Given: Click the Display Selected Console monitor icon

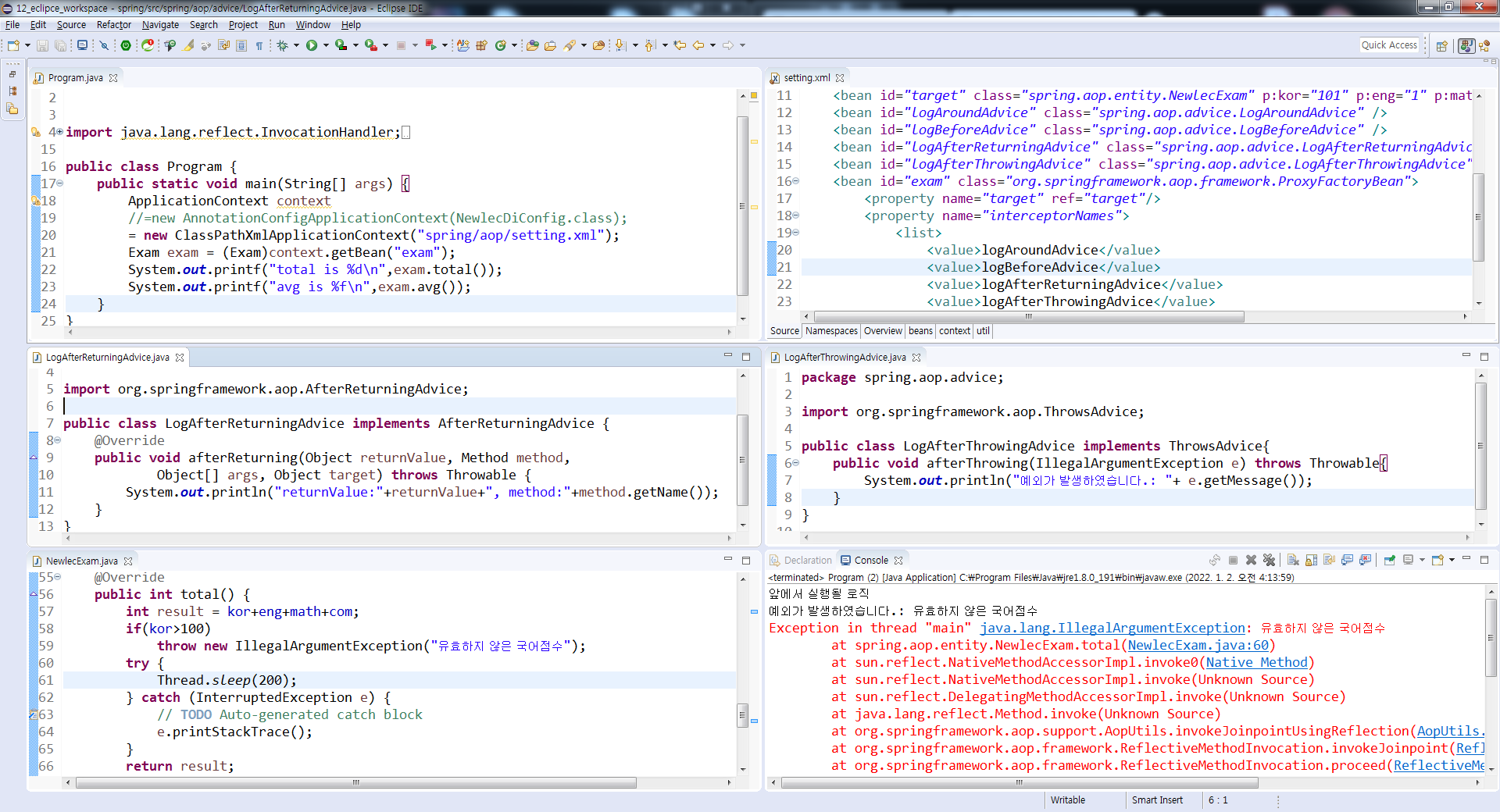Looking at the screenshot, I should pyautogui.click(x=1410, y=560).
